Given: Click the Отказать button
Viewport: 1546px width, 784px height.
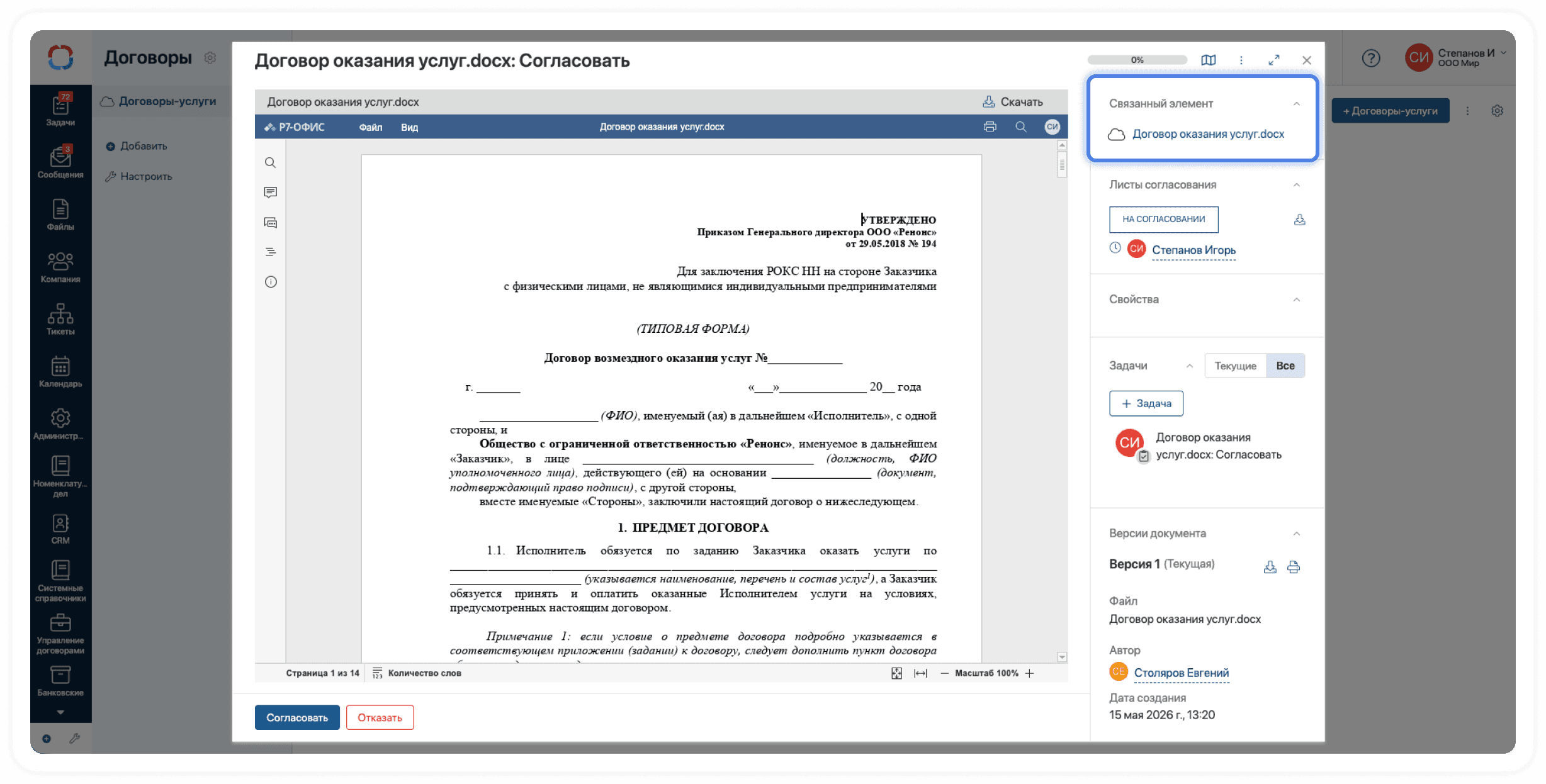Looking at the screenshot, I should click(x=380, y=718).
